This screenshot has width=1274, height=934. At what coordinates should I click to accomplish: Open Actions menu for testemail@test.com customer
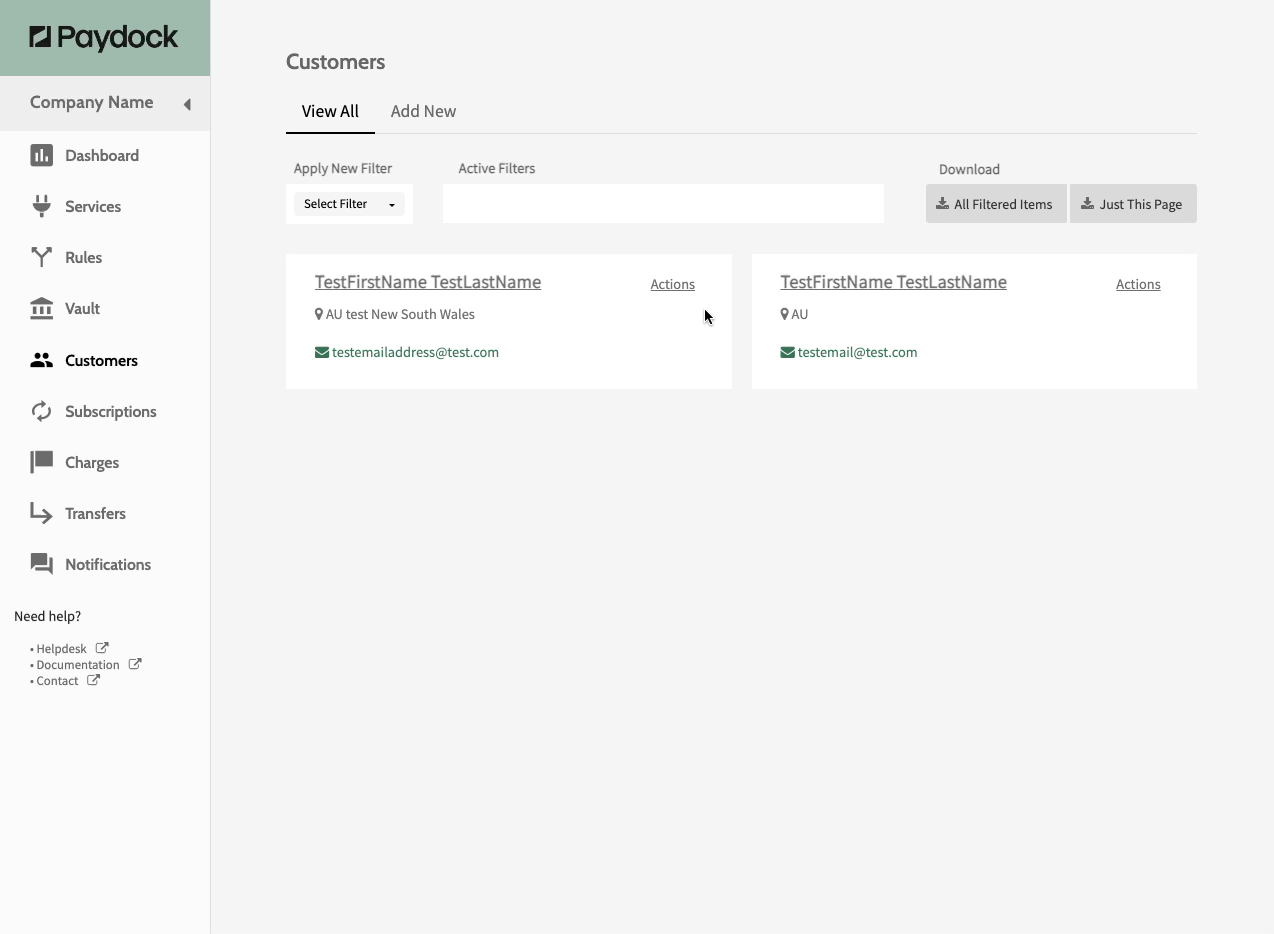[x=1138, y=284]
